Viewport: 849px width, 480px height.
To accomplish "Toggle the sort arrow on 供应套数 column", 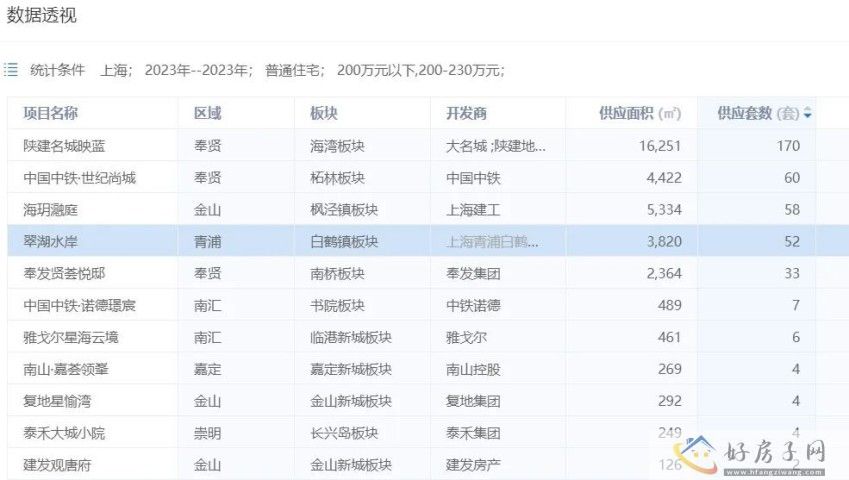I will pos(807,113).
